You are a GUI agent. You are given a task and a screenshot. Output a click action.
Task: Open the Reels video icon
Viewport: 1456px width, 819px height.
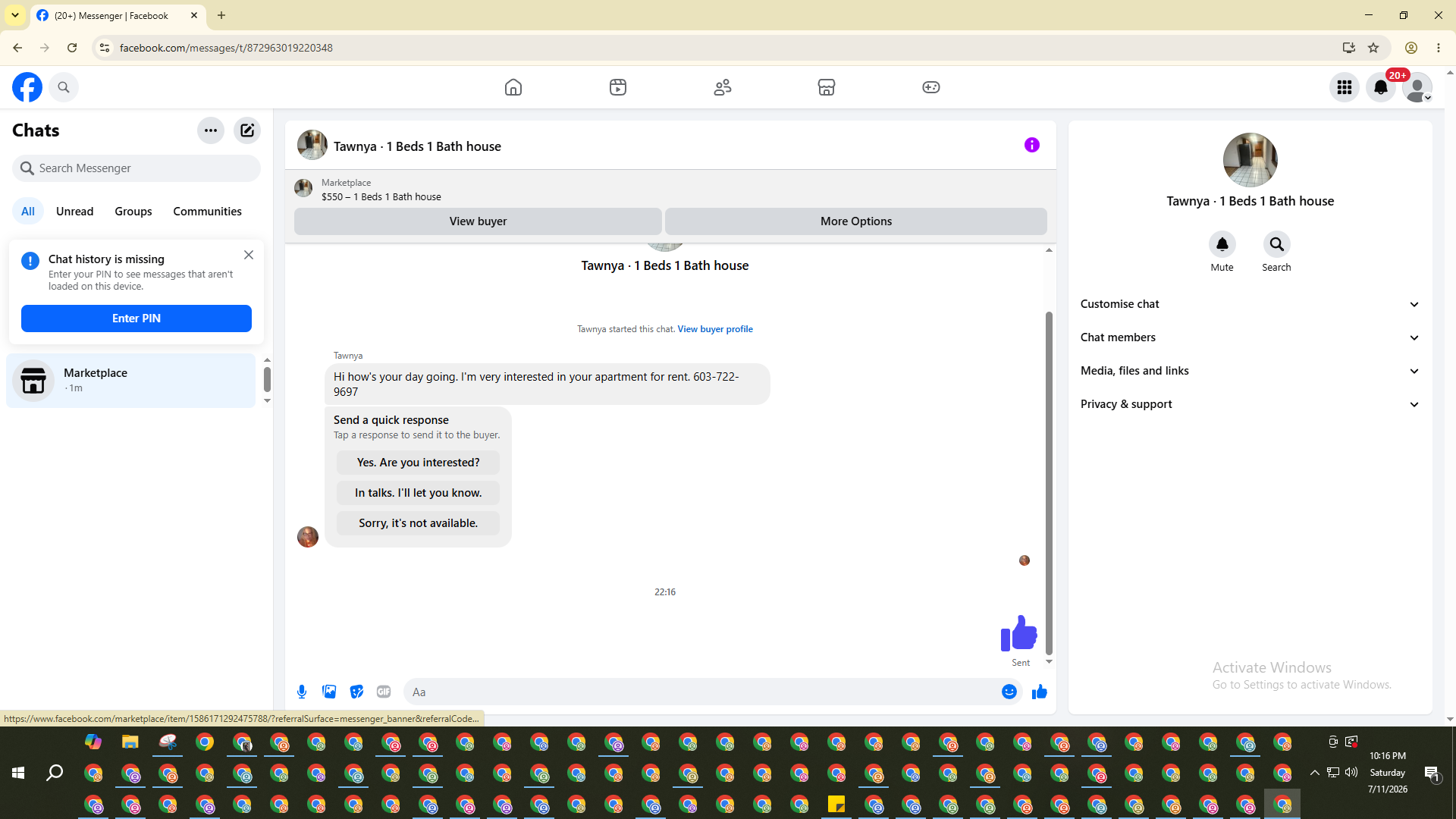(x=618, y=87)
